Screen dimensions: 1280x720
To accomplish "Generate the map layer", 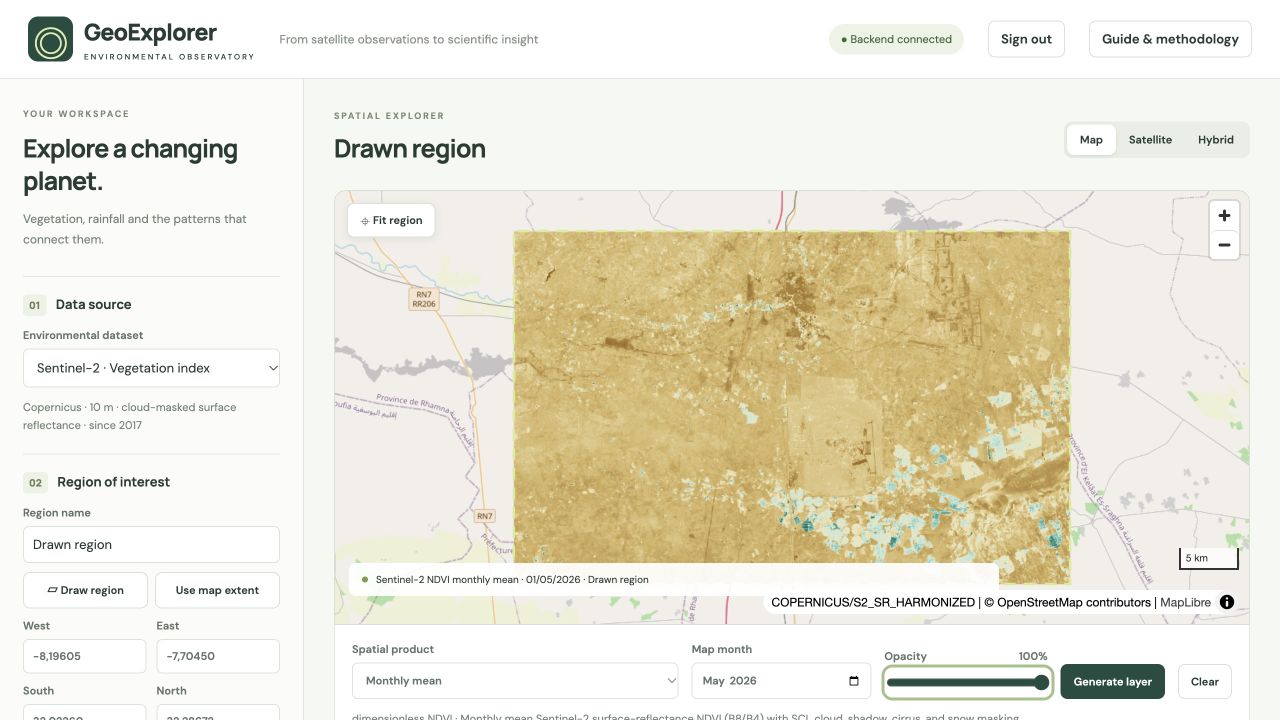I will pyautogui.click(x=1112, y=681).
